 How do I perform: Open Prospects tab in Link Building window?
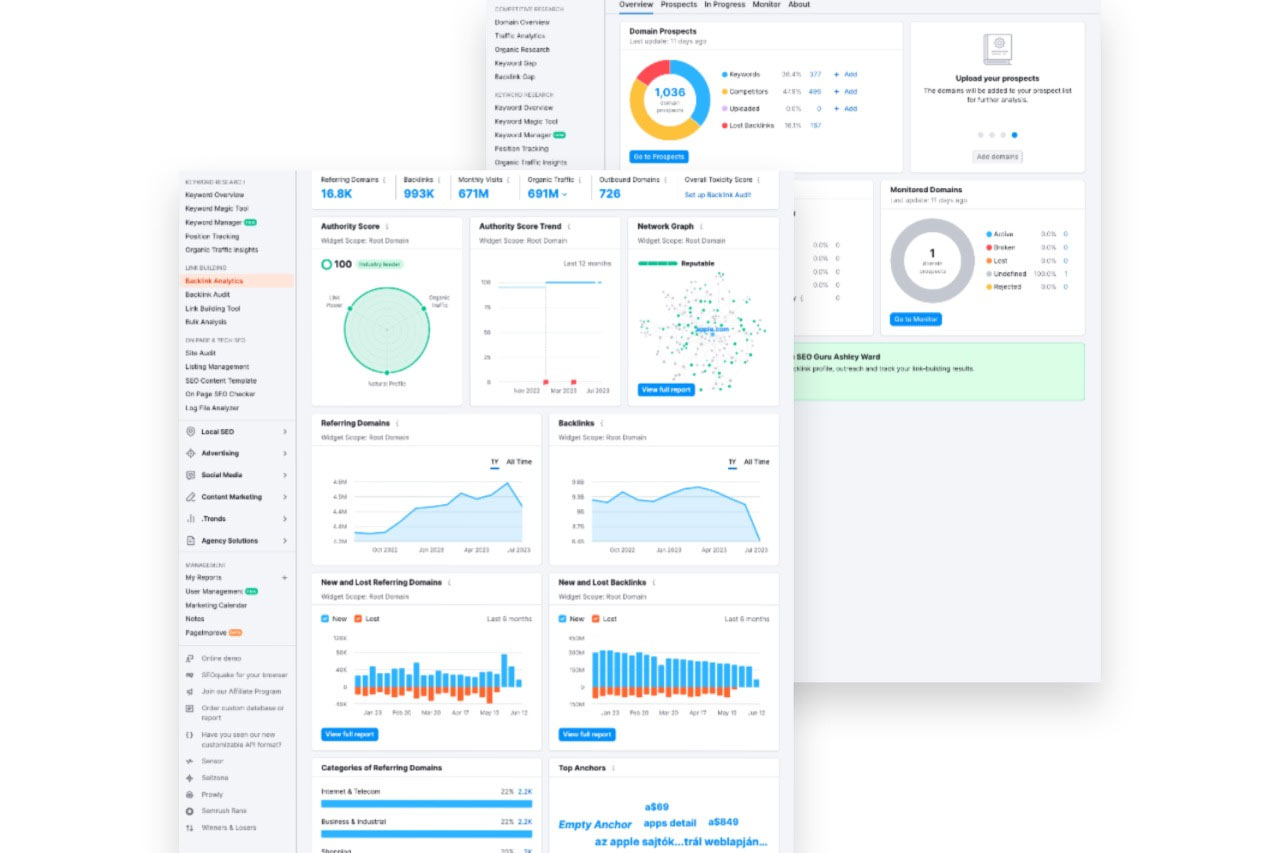click(679, 5)
